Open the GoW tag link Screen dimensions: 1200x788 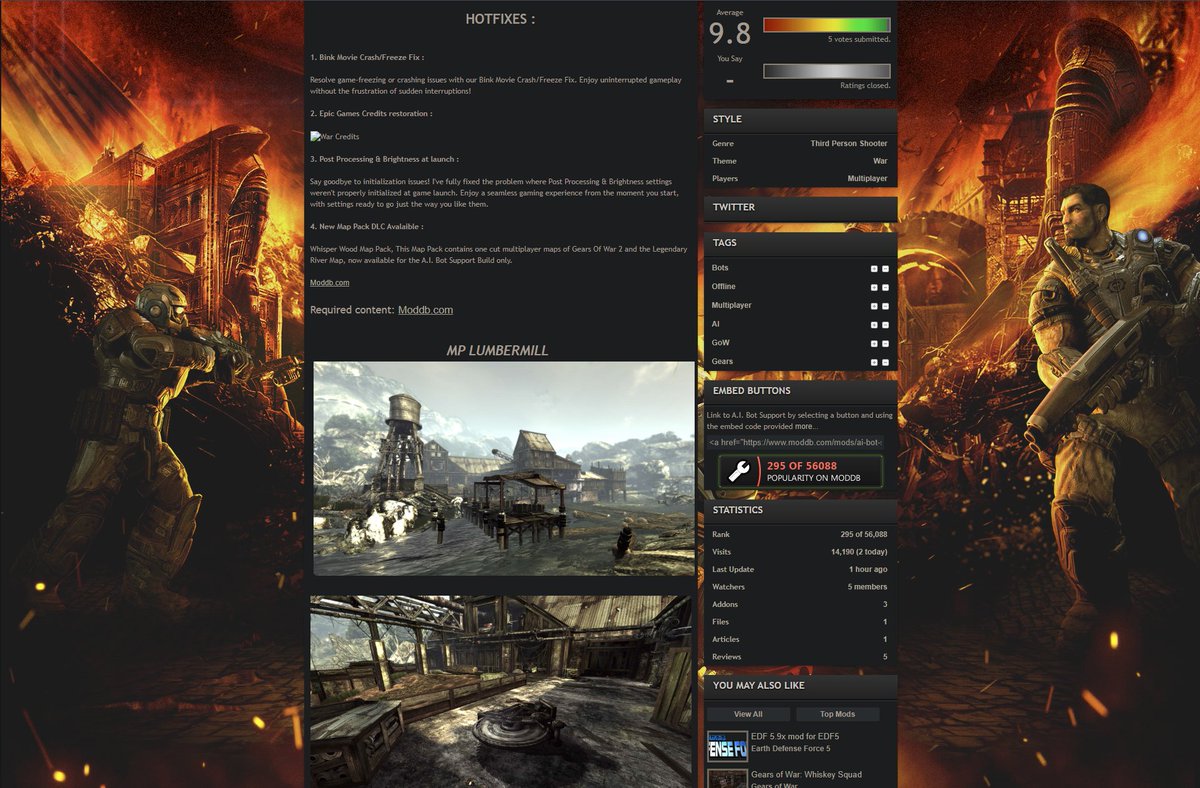click(720, 343)
